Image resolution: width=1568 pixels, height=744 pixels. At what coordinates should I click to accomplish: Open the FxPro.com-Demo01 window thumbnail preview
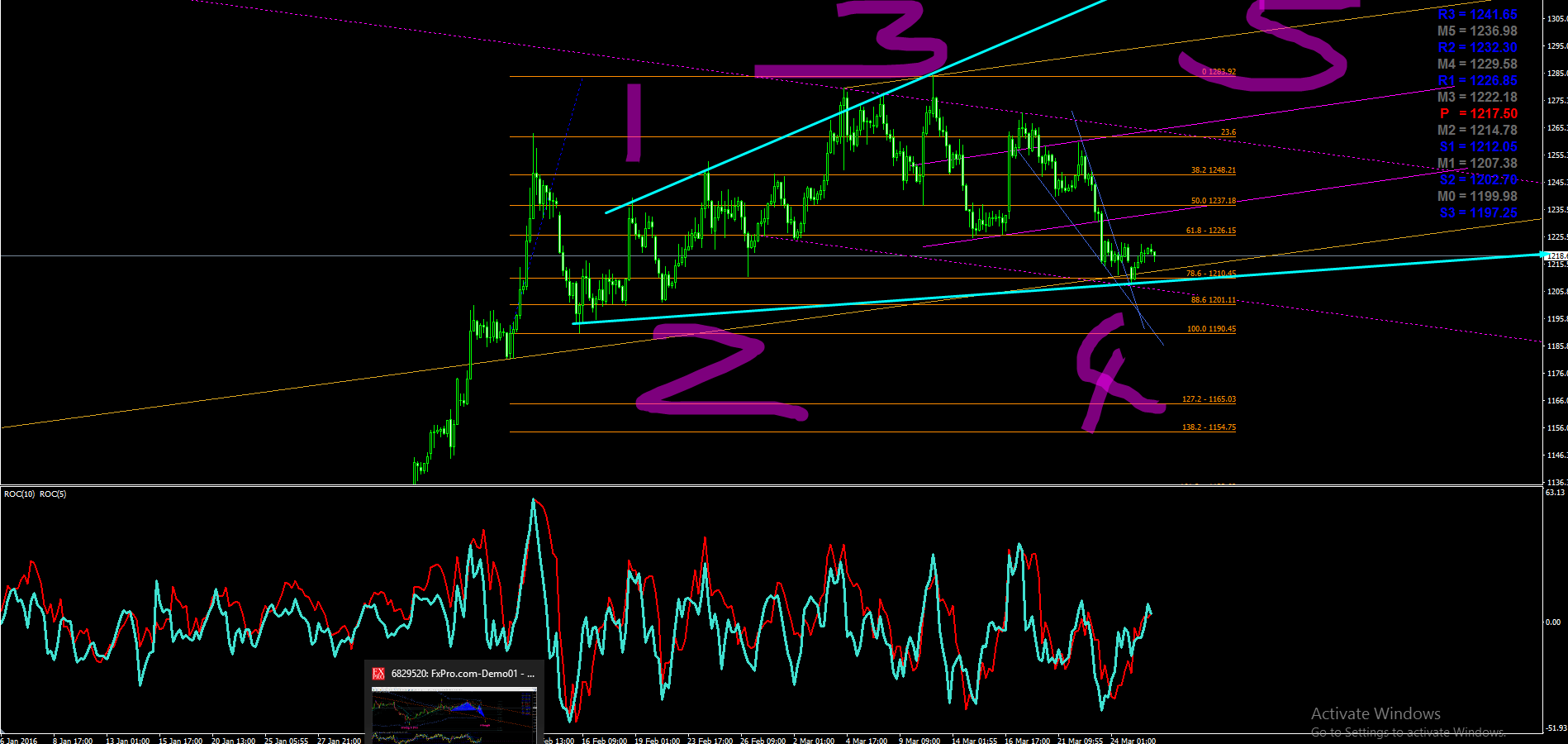click(x=454, y=716)
